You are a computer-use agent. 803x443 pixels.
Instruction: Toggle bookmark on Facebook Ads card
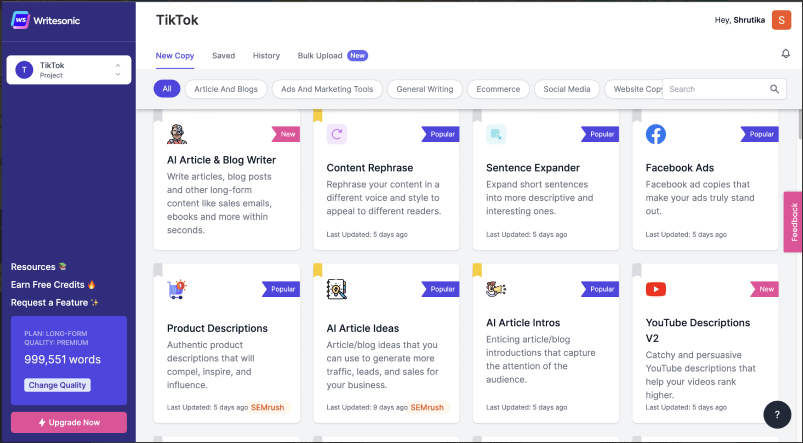click(637, 116)
